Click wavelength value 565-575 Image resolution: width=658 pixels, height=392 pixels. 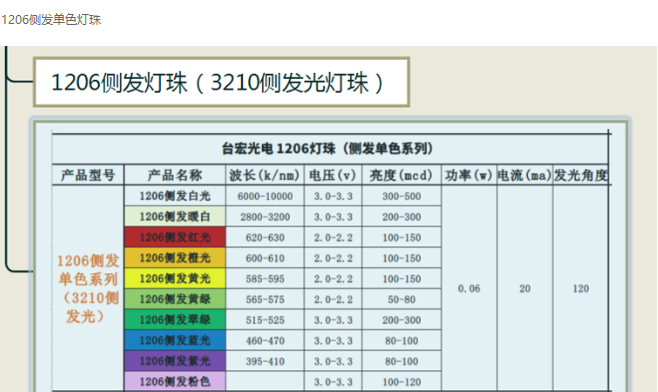265,299
